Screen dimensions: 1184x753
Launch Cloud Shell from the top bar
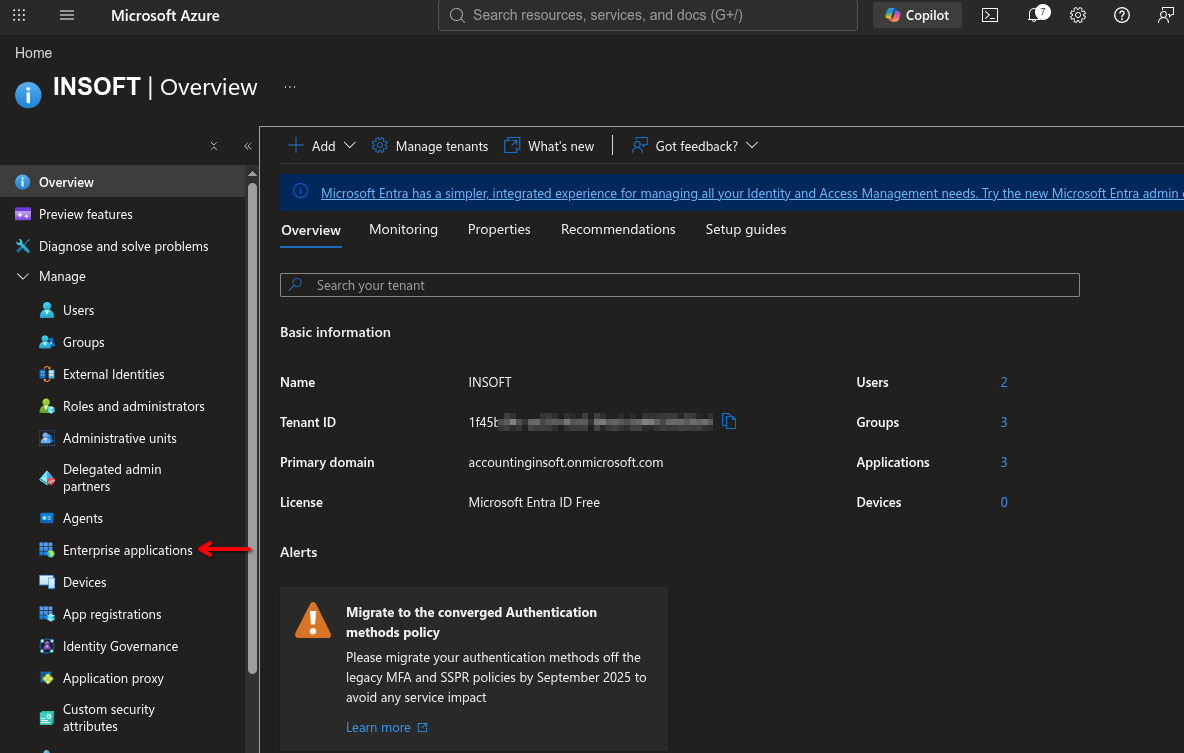pyautogui.click(x=989, y=15)
